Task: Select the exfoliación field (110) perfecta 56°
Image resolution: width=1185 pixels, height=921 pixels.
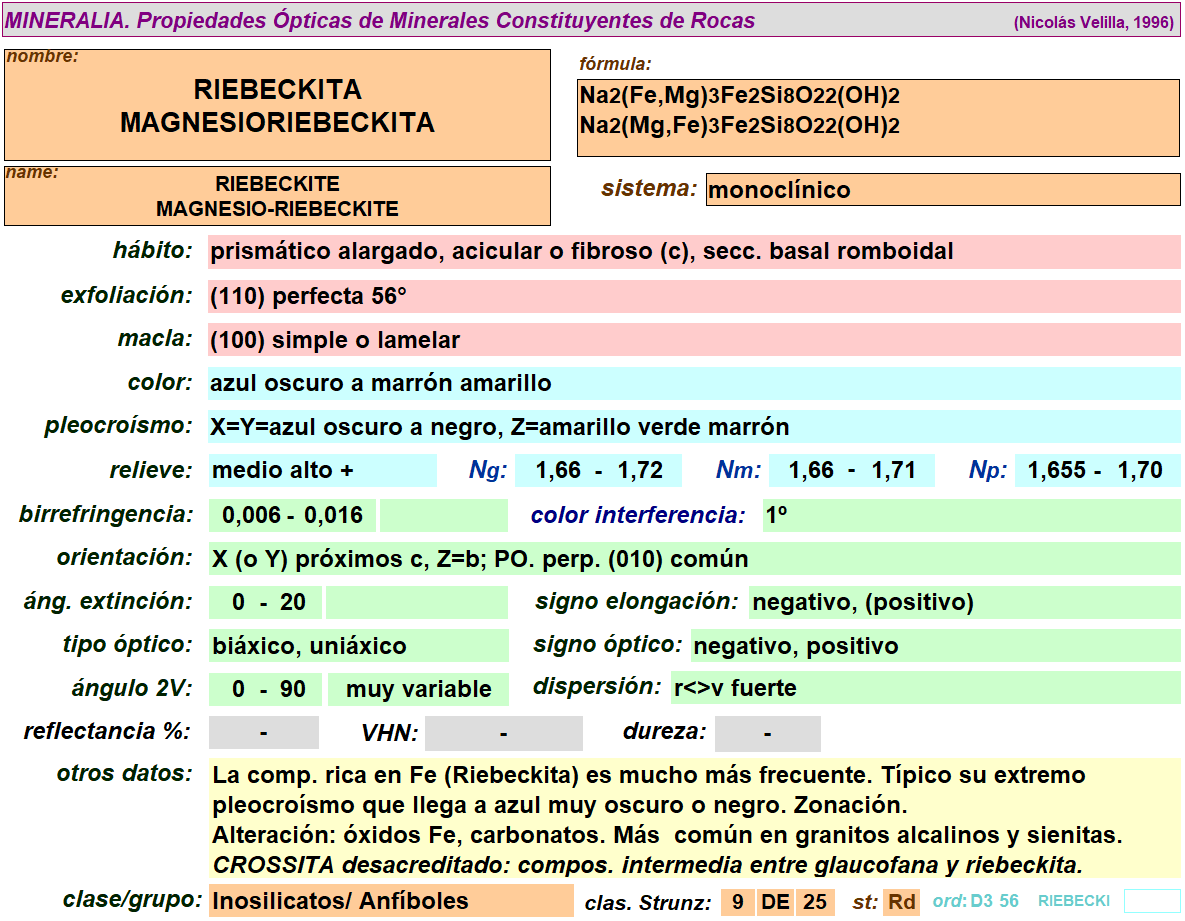Action: pyautogui.click(x=694, y=296)
